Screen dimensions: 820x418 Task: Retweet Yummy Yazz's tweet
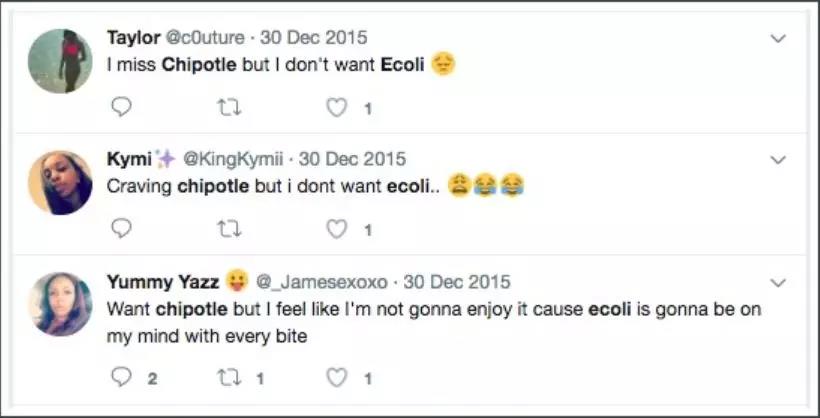[x=229, y=377]
